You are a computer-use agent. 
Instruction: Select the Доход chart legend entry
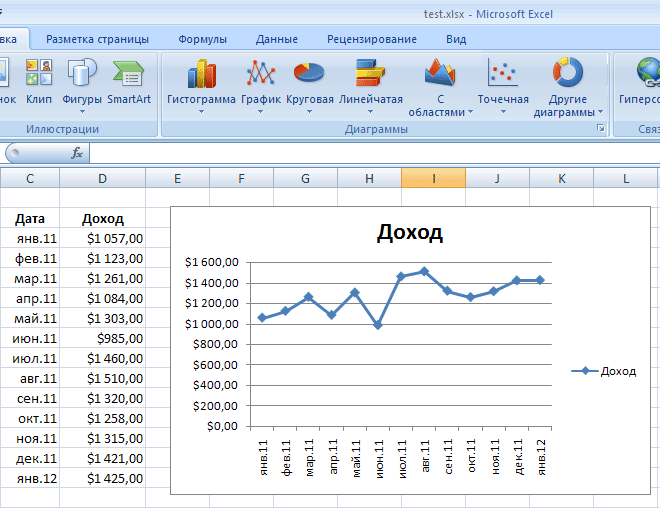tap(604, 371)
